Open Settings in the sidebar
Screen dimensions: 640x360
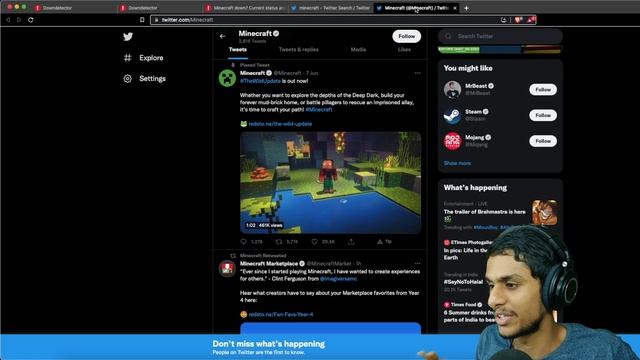144,78
